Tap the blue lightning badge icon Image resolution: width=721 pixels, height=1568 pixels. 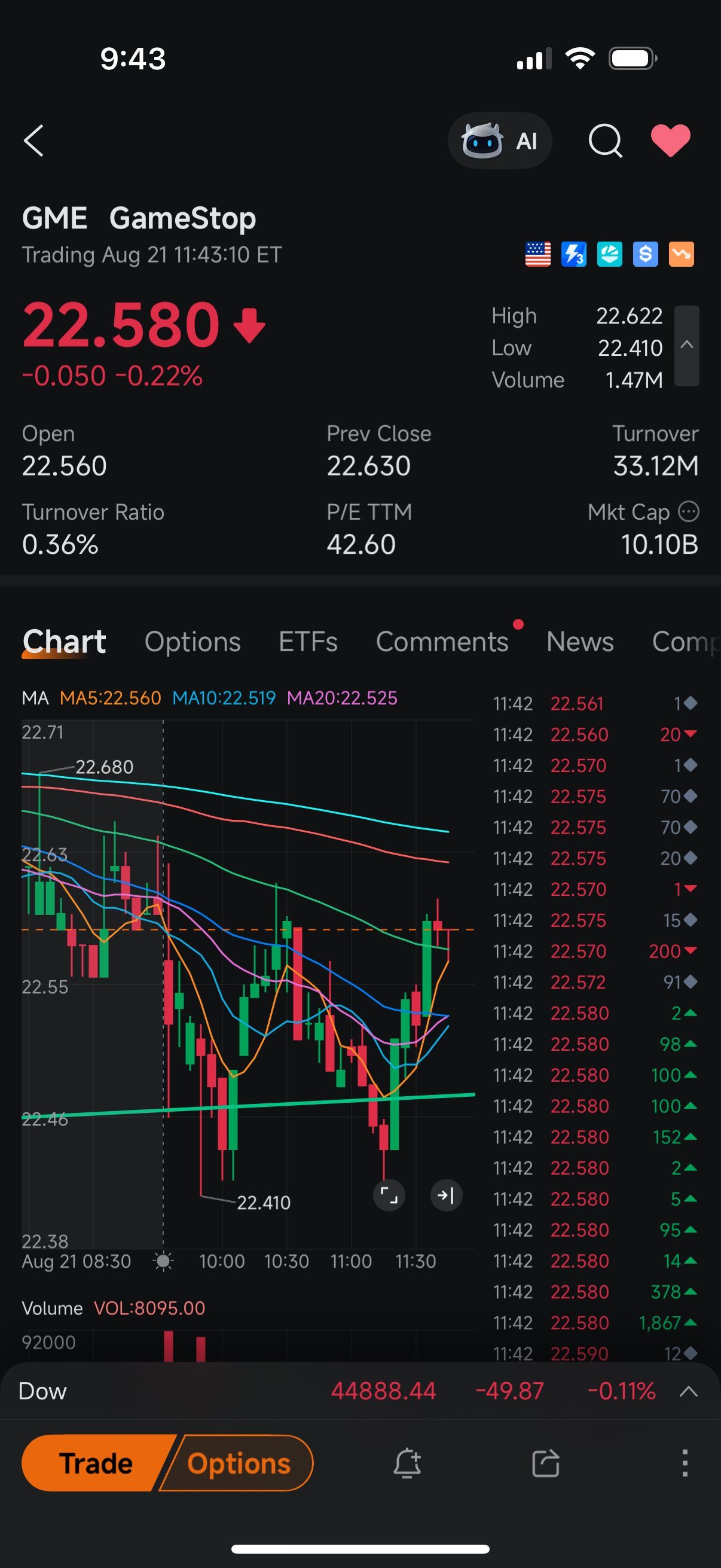click(574, 254)
